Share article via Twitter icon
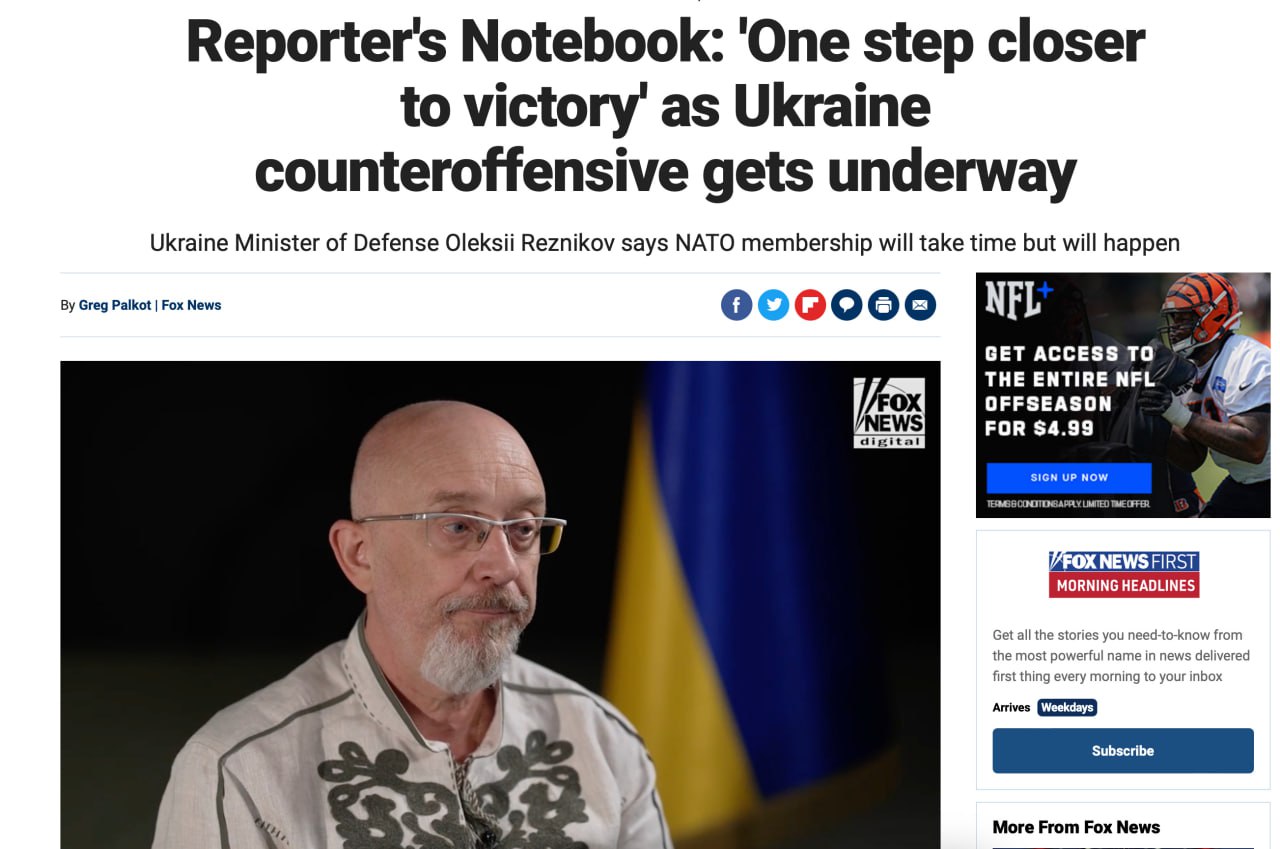 (x=773, y=305)
